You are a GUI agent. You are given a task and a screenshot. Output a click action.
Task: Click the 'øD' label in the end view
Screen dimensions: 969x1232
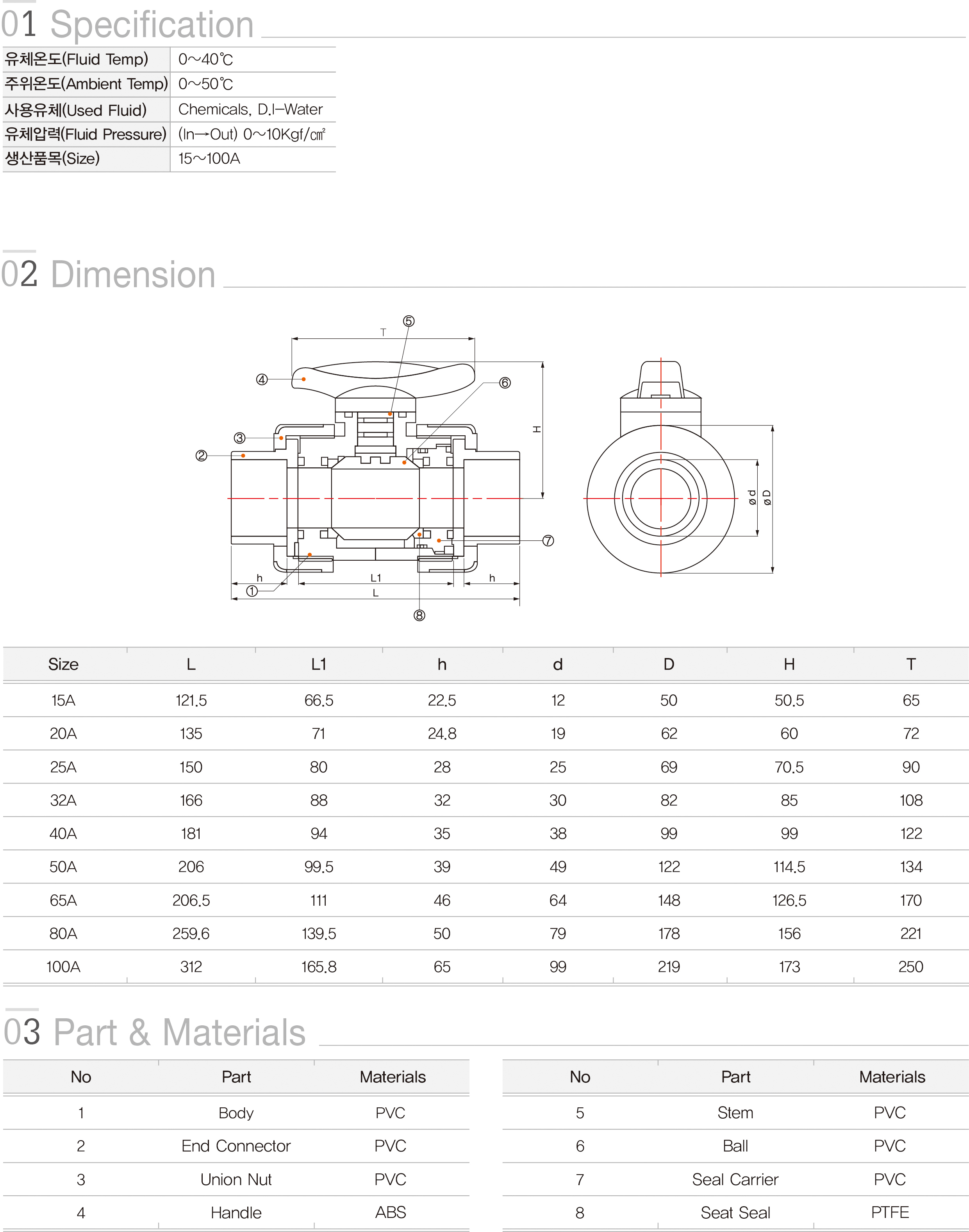(x=767, y=498)
